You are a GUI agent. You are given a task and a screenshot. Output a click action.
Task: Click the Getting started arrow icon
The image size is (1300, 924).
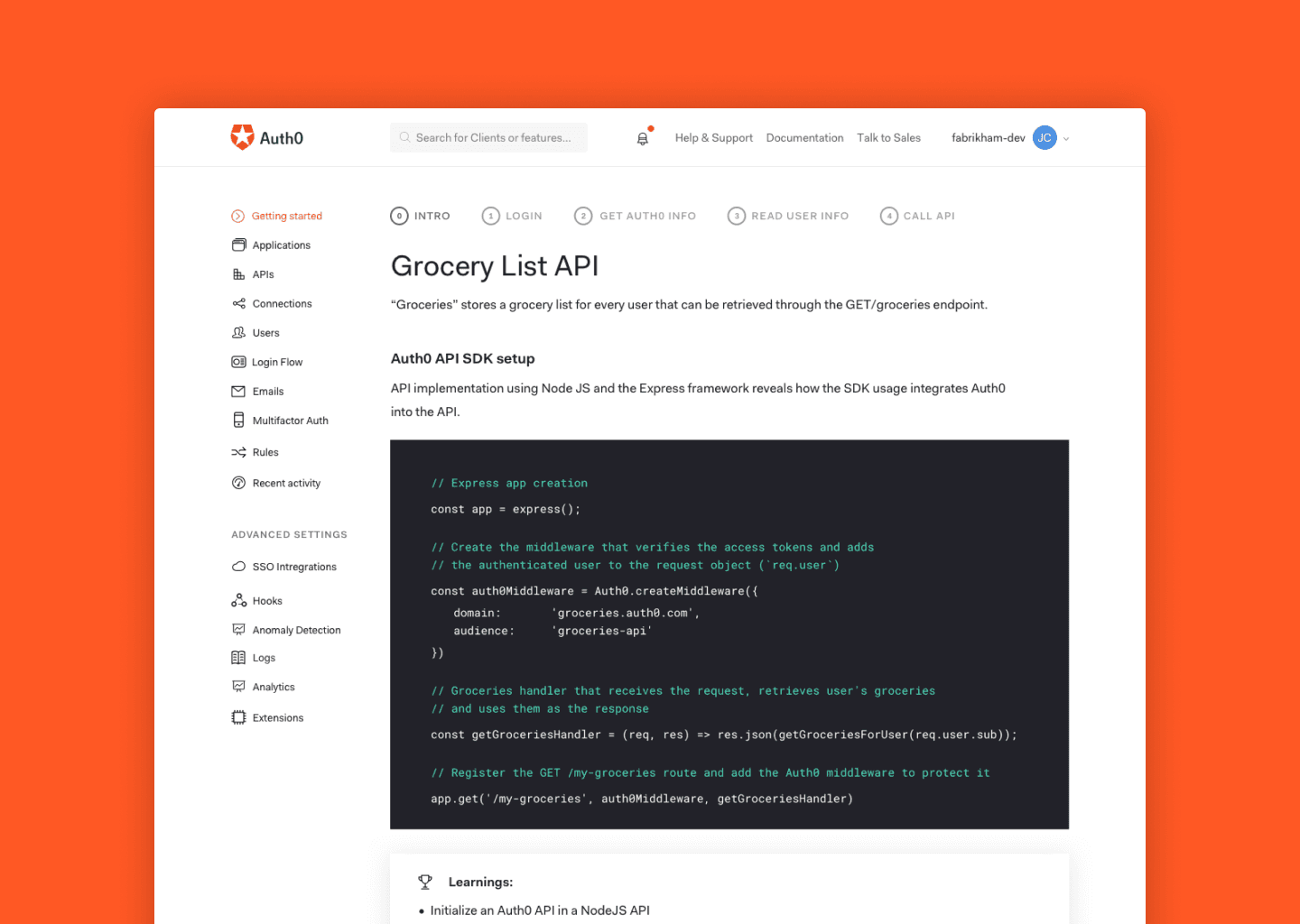coord(238,217)
